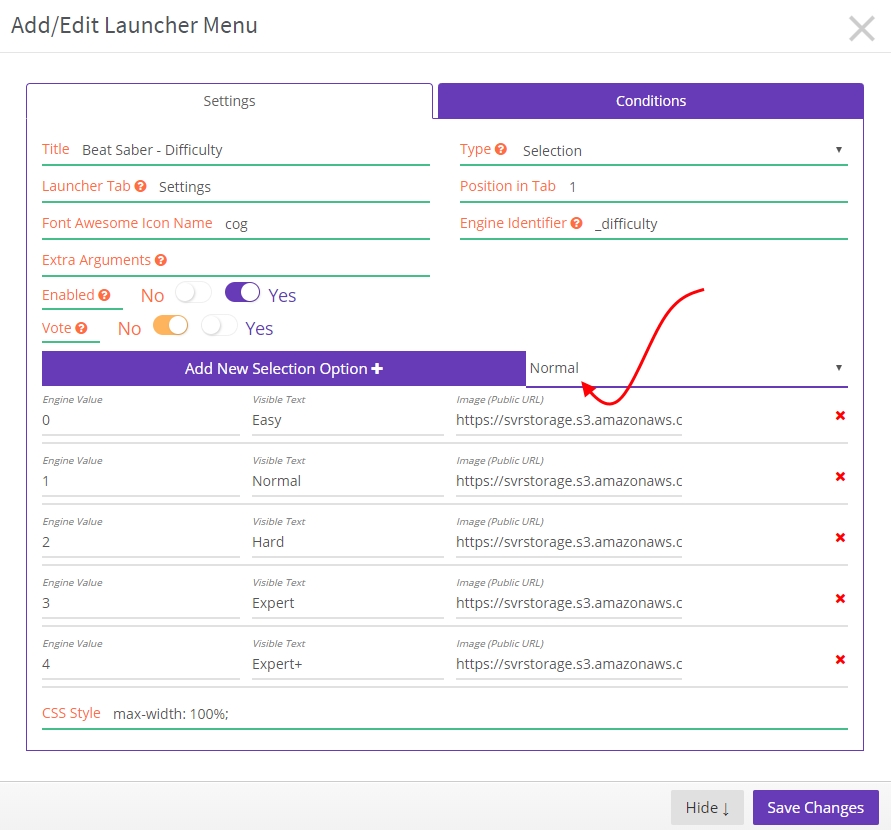Delete the Normal selection option row
The width and height of the screenshot is (891, 830).
click(840, 476)
